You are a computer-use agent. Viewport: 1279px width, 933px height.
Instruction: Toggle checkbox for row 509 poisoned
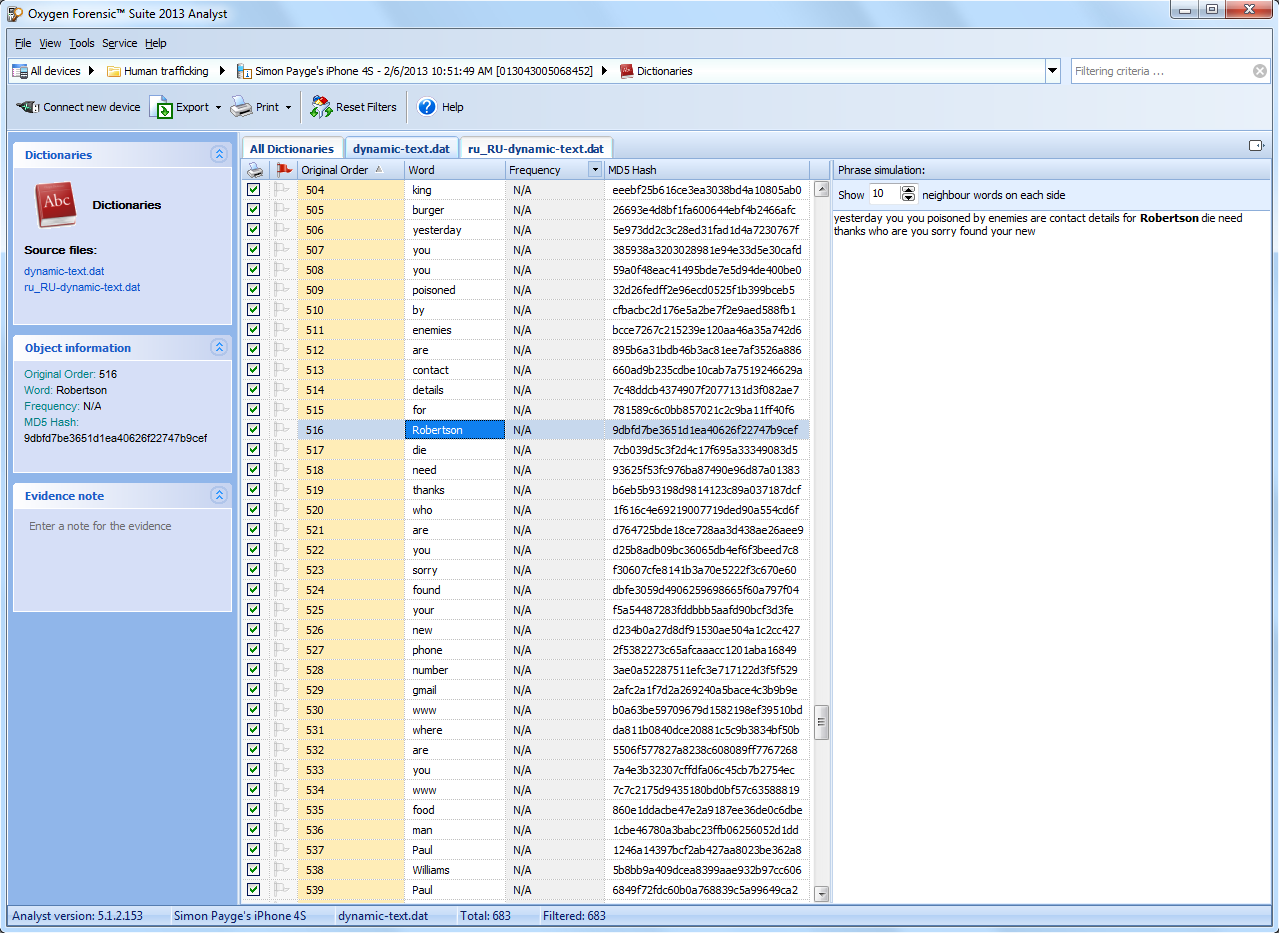click(254, 290)
